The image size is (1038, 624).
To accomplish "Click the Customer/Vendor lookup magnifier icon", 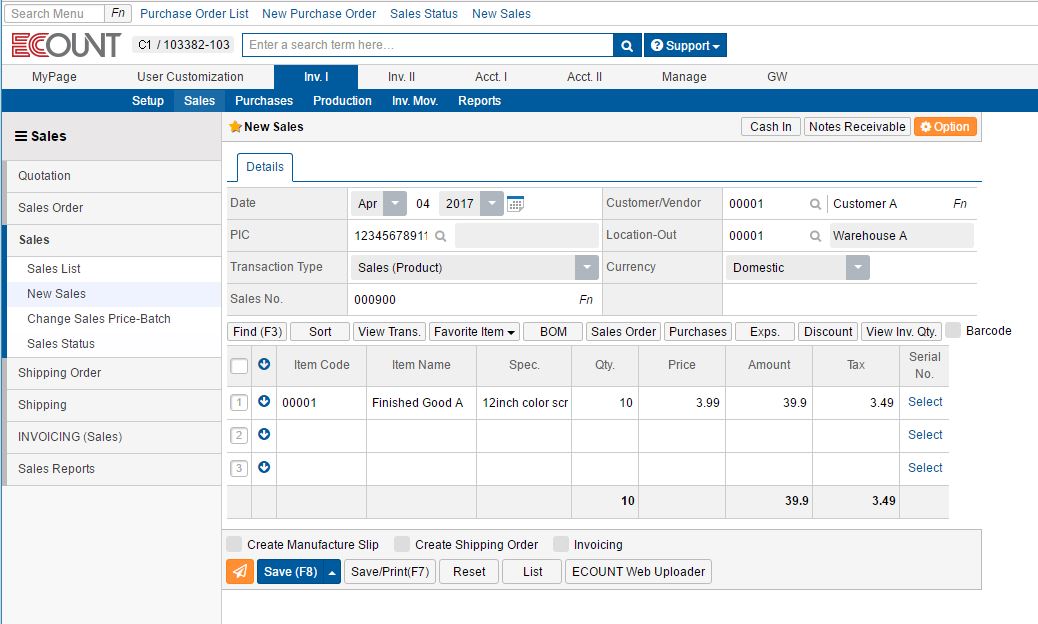I will pyautogui.click(x=816, y=204).
